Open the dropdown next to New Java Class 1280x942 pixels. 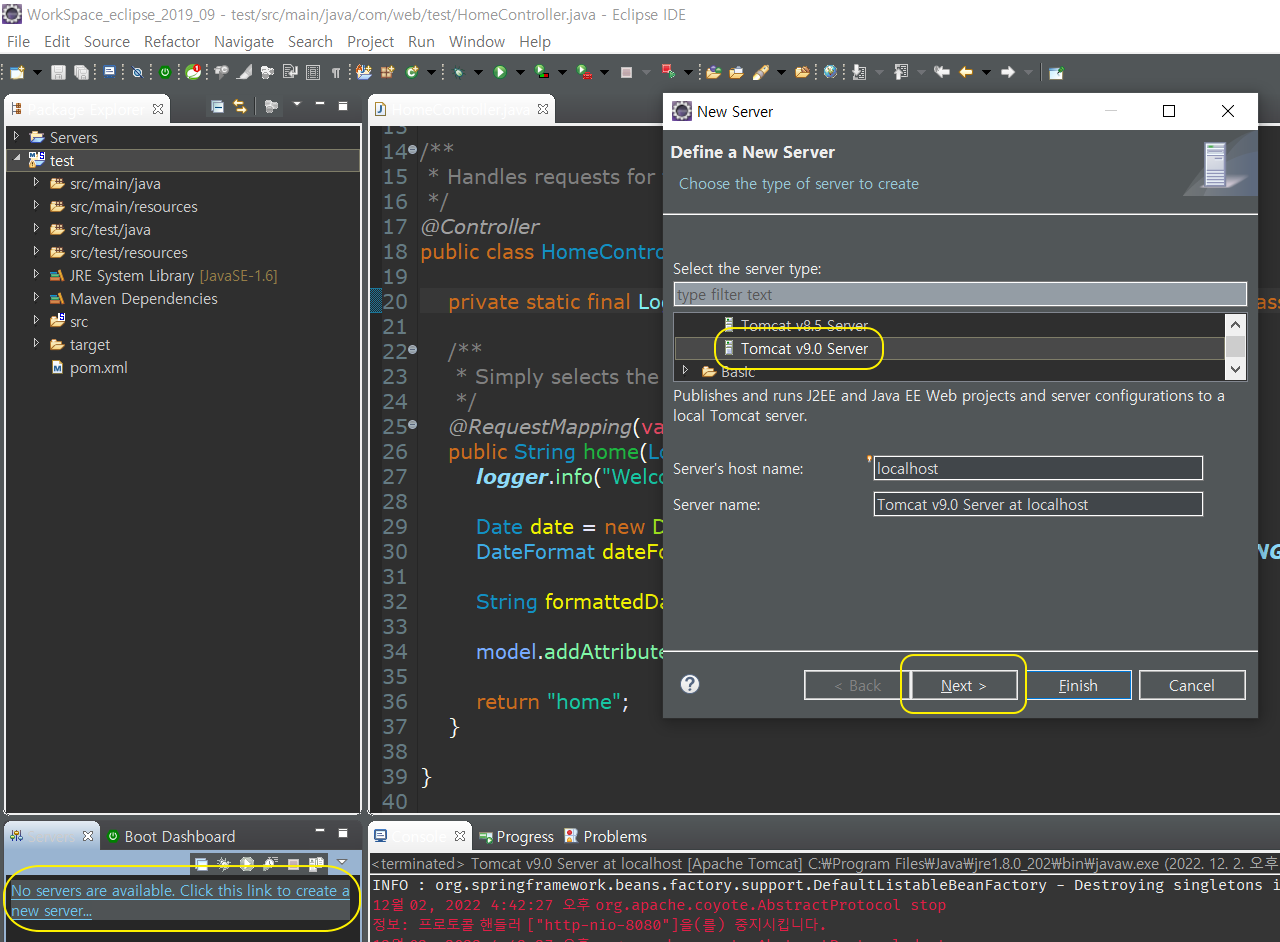[431, 72]
